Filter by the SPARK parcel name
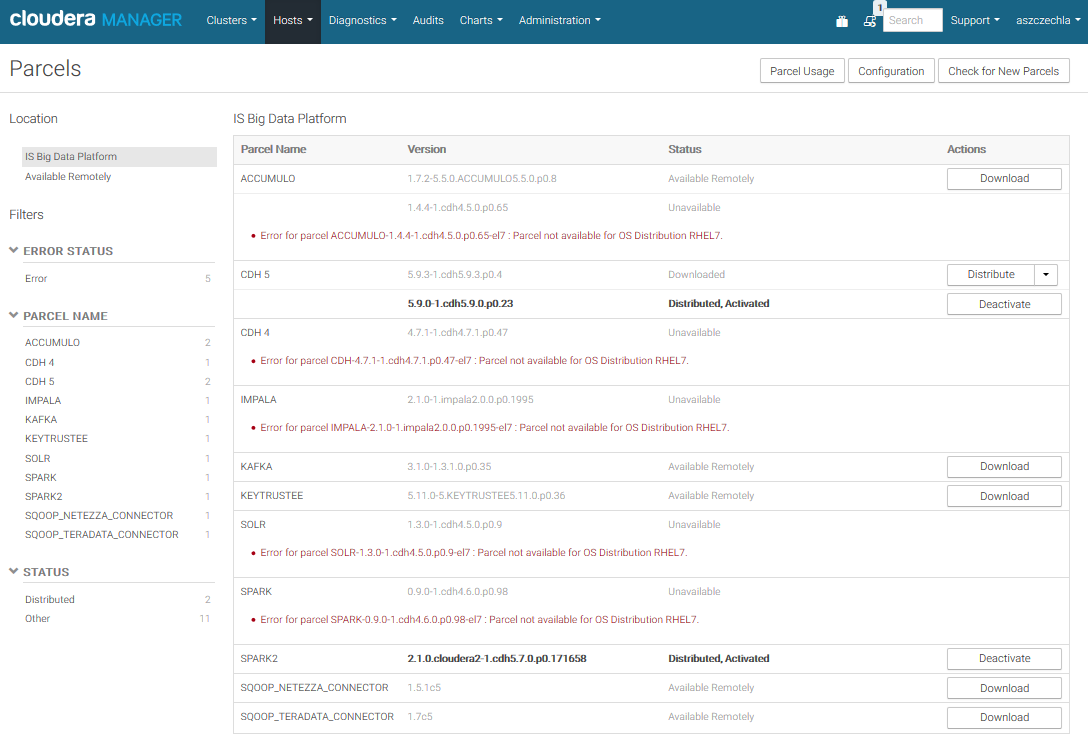 pos(40,477)
